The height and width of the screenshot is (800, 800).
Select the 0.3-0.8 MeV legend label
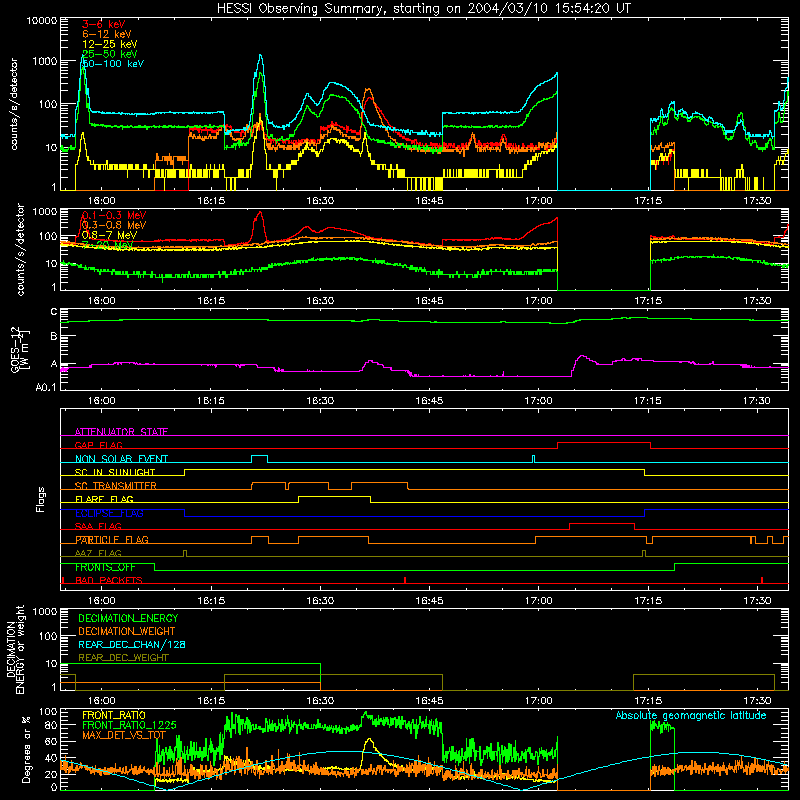tap(113, 225)
